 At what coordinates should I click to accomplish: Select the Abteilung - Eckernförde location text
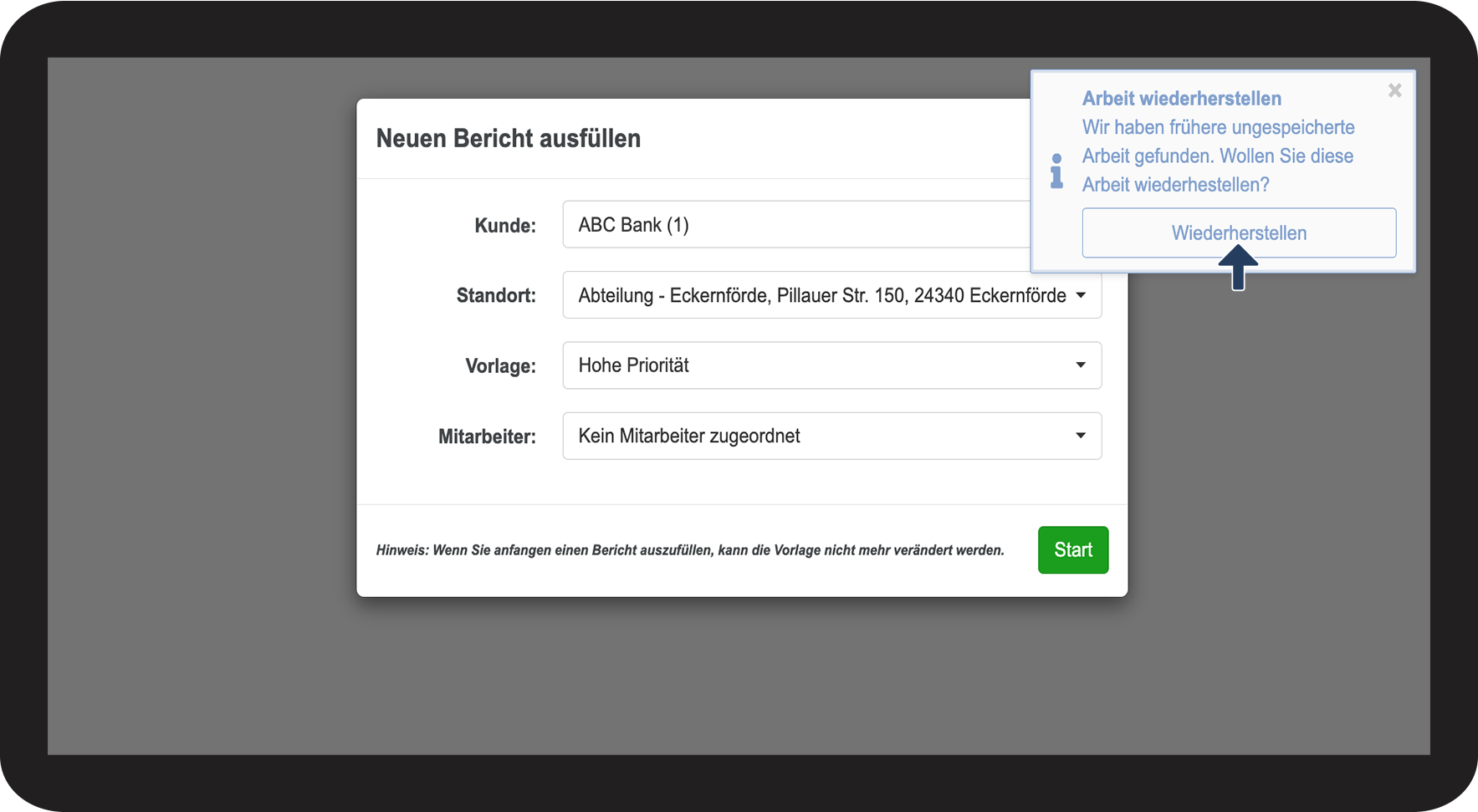[x=821, y=295]
